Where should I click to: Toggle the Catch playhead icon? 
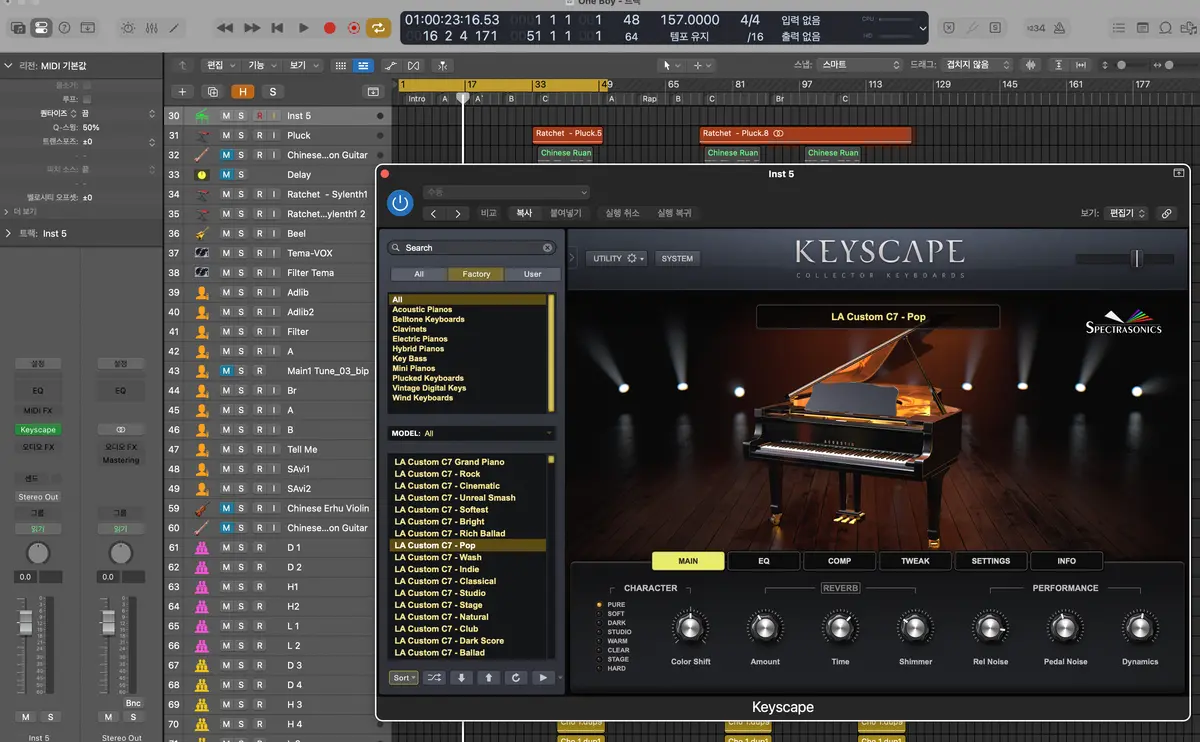(441, 65)
